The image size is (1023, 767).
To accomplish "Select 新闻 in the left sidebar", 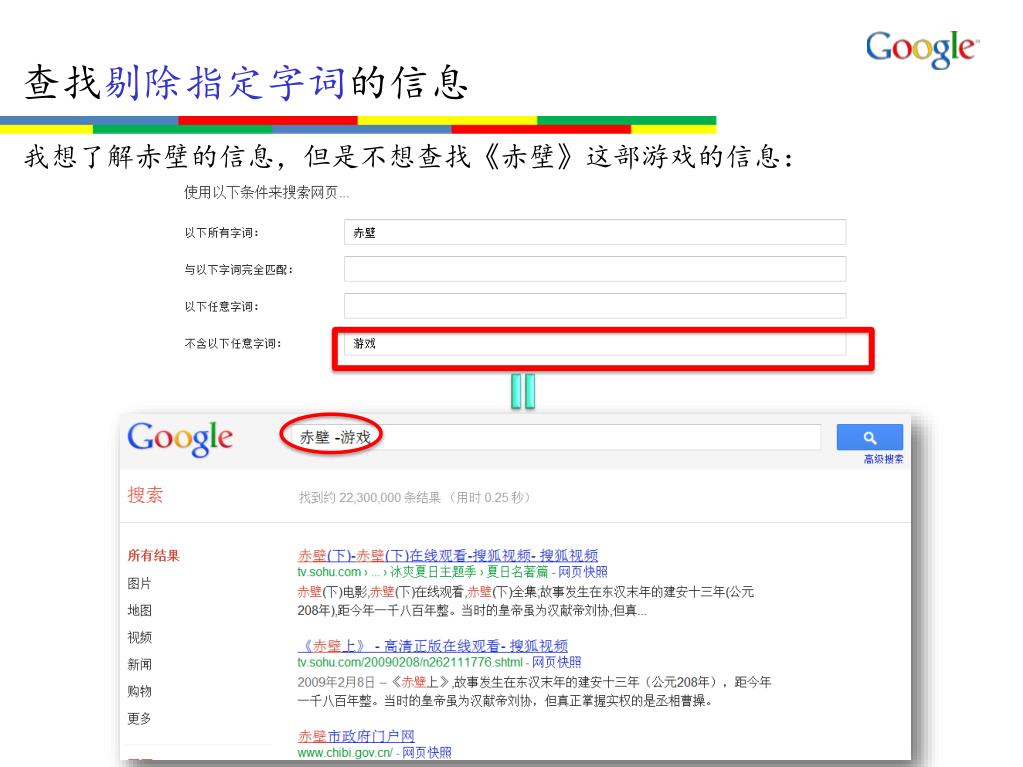I will tap(140, 665).
